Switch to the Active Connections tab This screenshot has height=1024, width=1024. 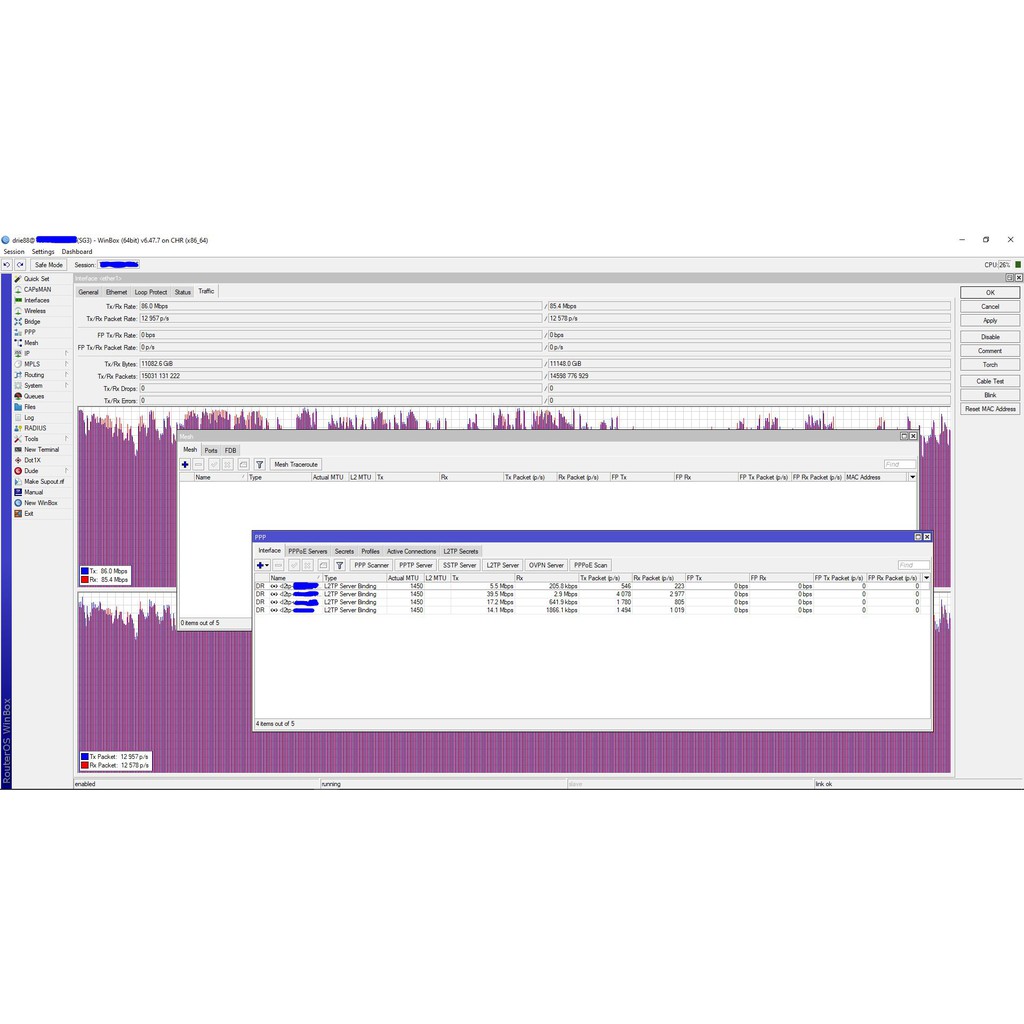pos(411,551)
